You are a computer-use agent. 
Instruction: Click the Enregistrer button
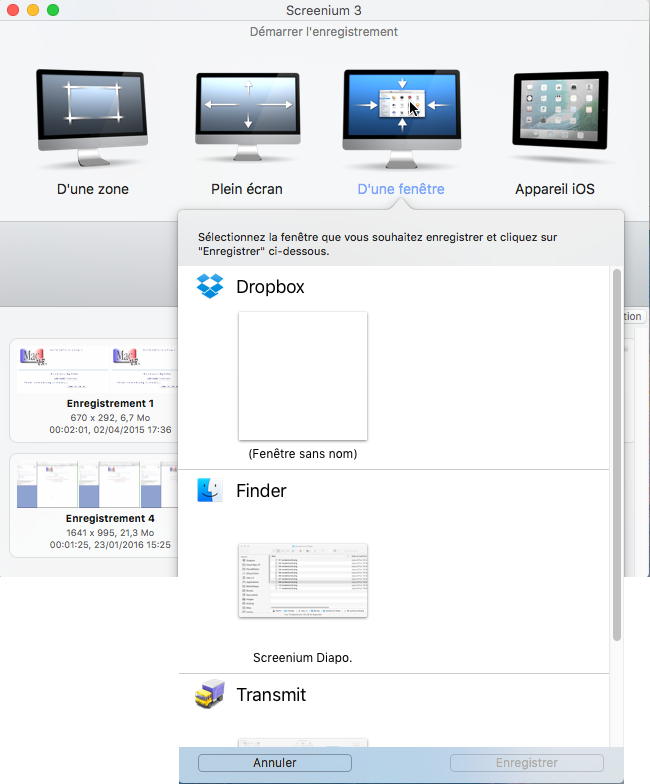[527, 762]
